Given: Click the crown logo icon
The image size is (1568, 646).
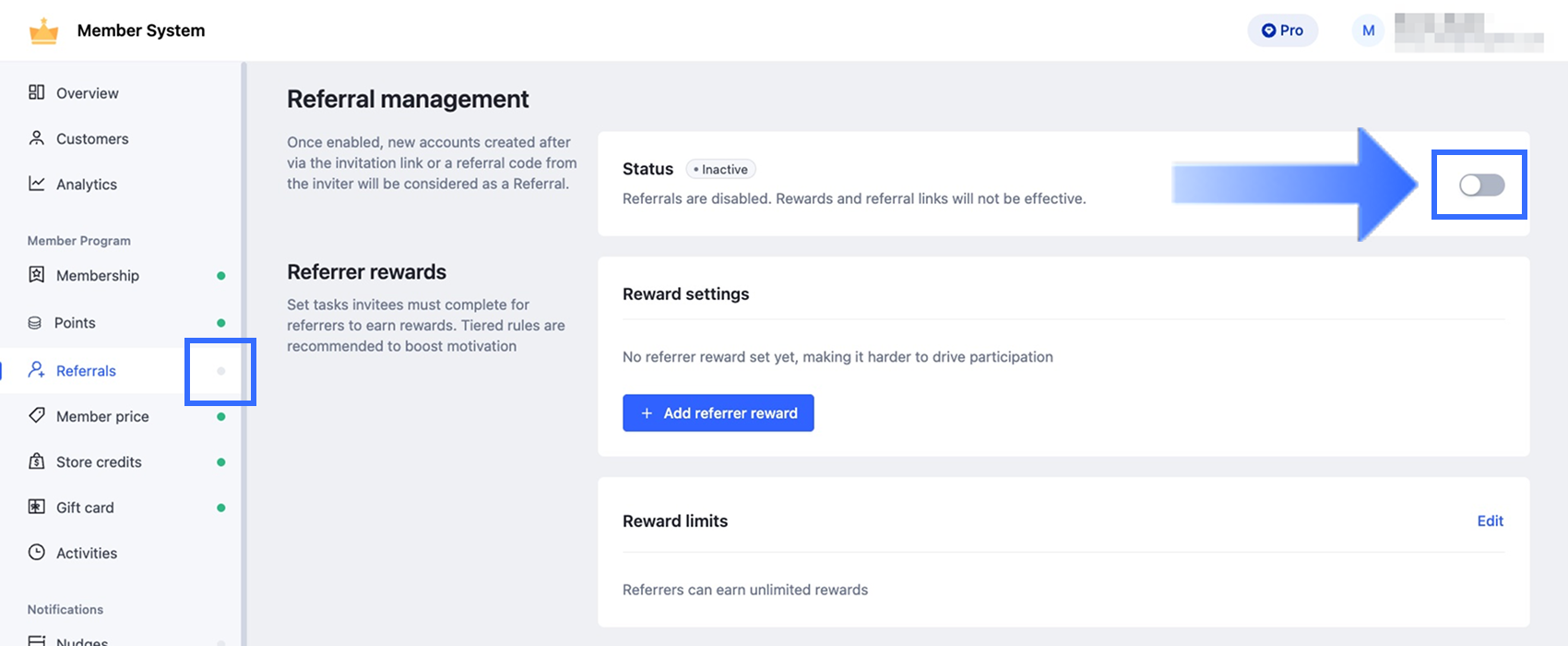Looking at the screenshot, I should (43, 31).
